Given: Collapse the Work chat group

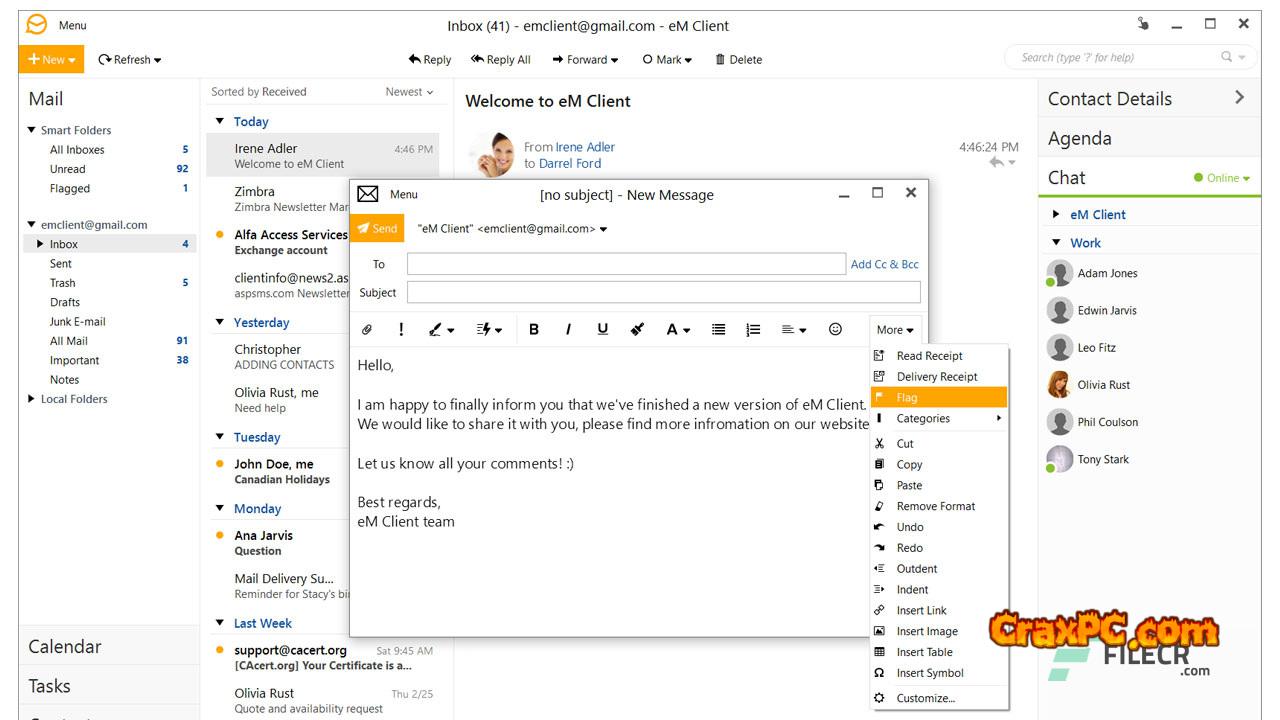Looking at the screenshot, I should (x=1057, y=243).
